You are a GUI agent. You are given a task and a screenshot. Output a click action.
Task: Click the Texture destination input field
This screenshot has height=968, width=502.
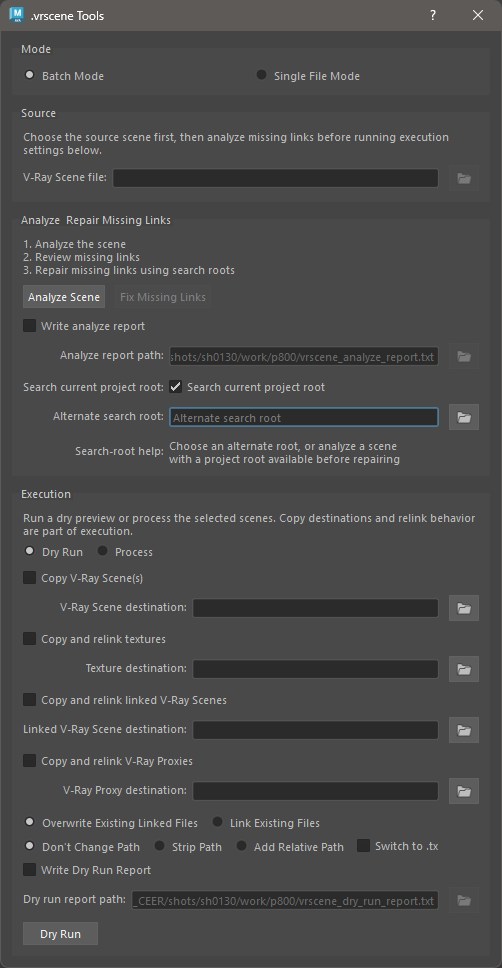(x=316, y=669)
